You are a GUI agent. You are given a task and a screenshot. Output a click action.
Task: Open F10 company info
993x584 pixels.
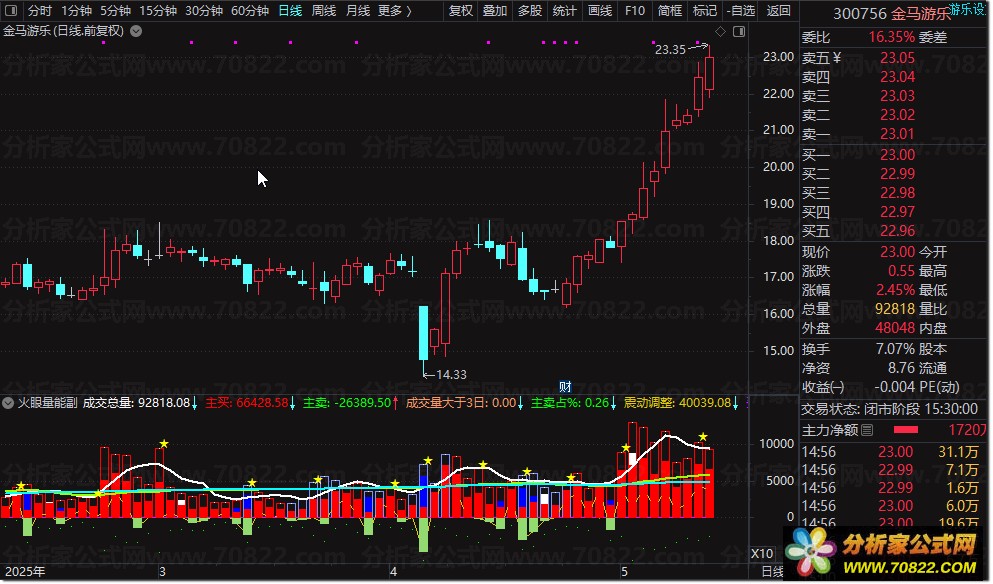click(x=635, y=11)
